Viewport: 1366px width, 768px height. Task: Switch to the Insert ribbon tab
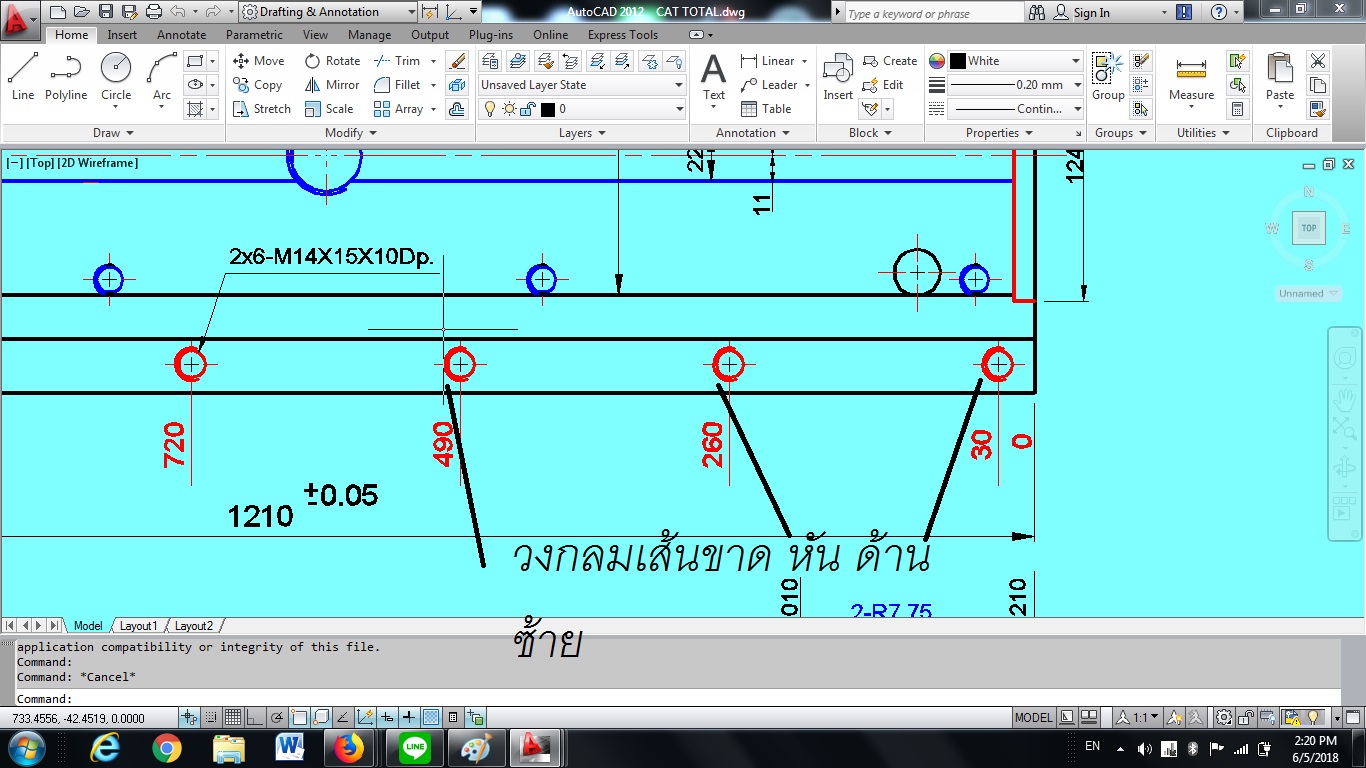[122, 35]
